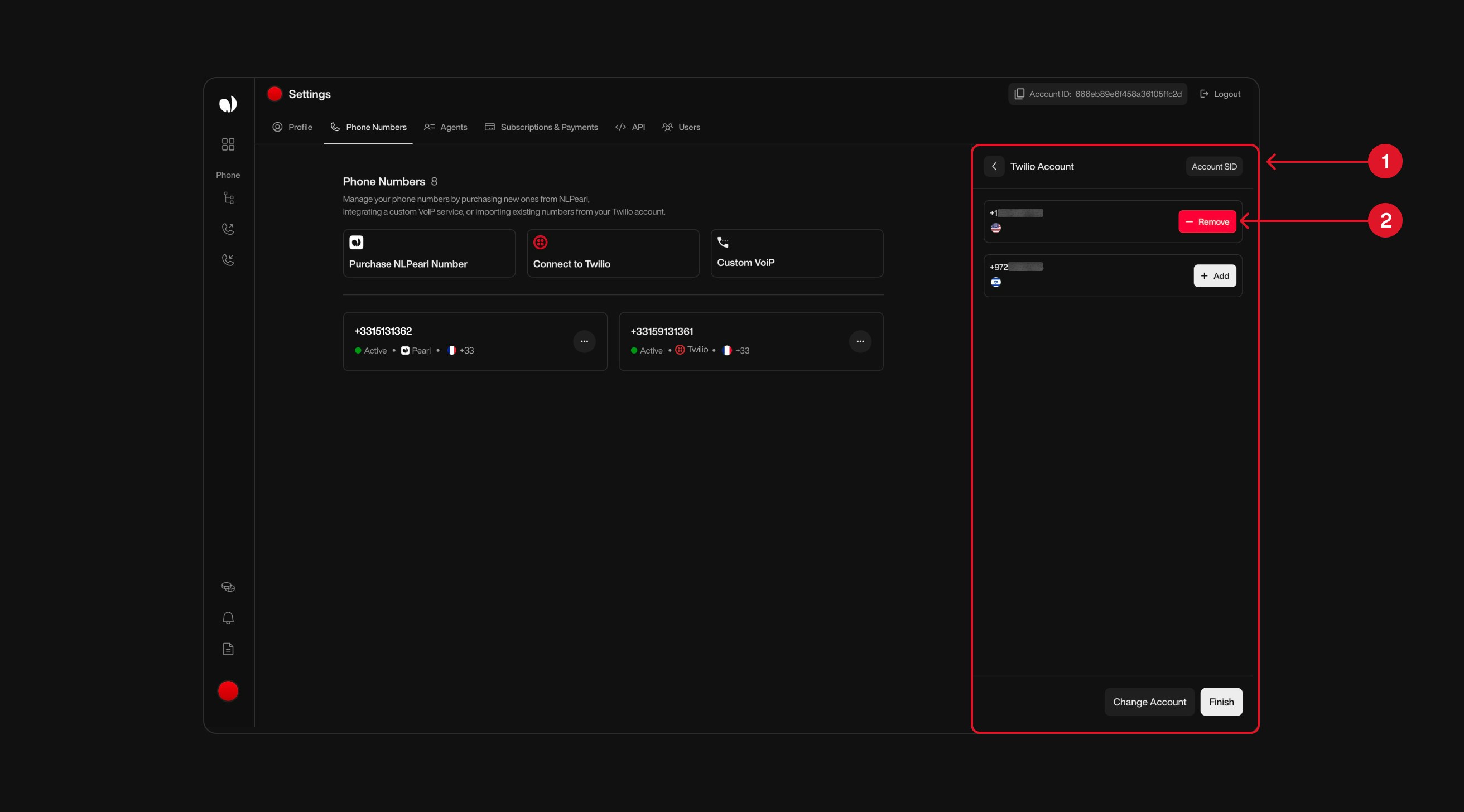Click the NLPearl logo at top of sidebar
1464x812 pixels.
(x=228, y=104)
